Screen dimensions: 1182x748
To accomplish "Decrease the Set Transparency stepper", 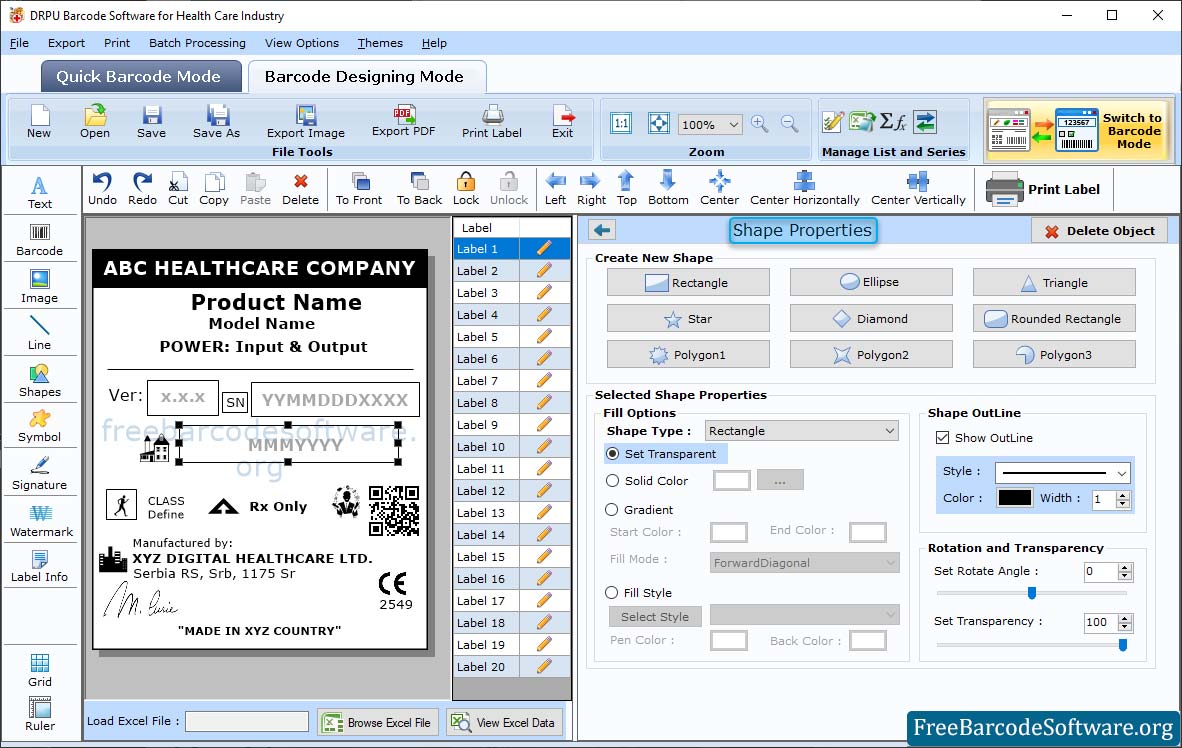I will click(x=1125, y=627).
